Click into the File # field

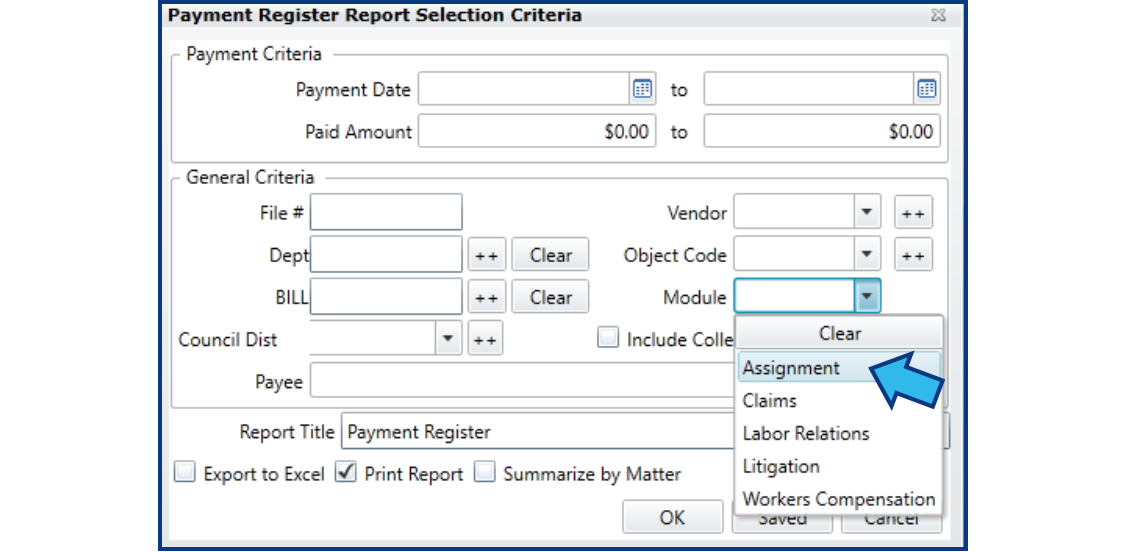point(386,212)
